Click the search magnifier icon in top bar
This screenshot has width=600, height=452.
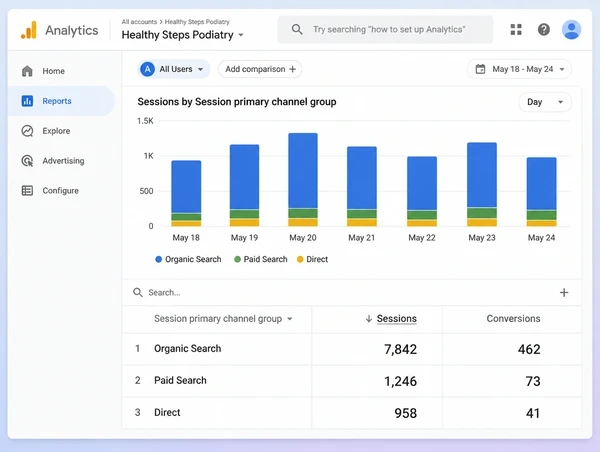click(297, 29)
